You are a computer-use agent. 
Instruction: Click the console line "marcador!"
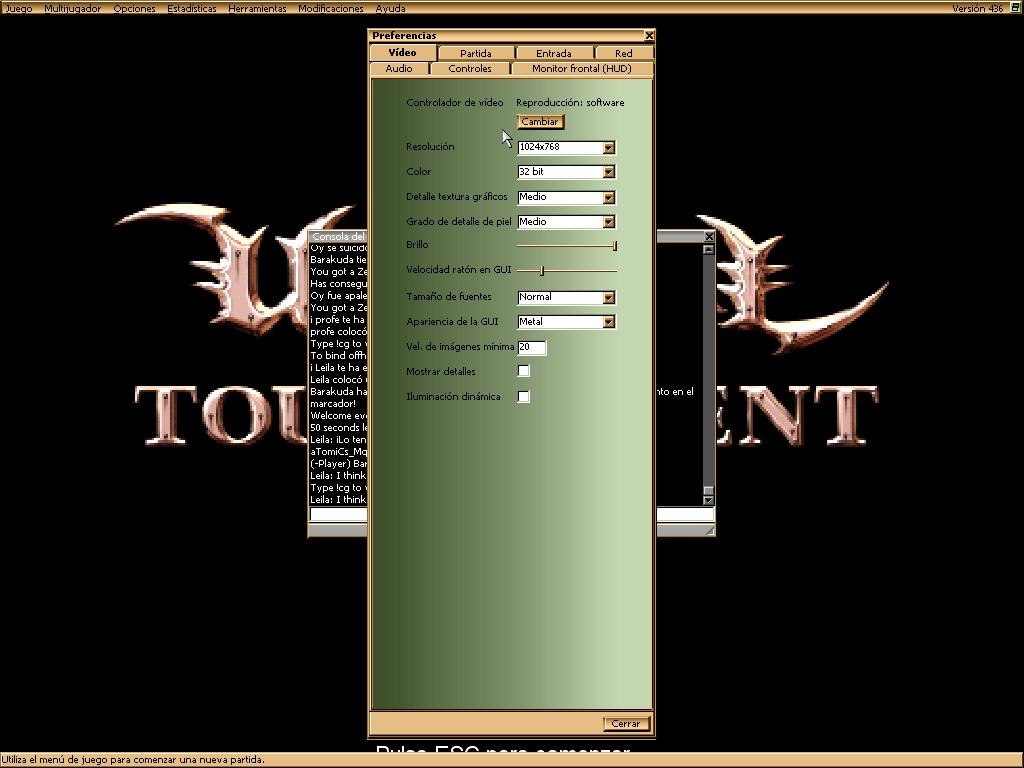(x=333, y=404)
